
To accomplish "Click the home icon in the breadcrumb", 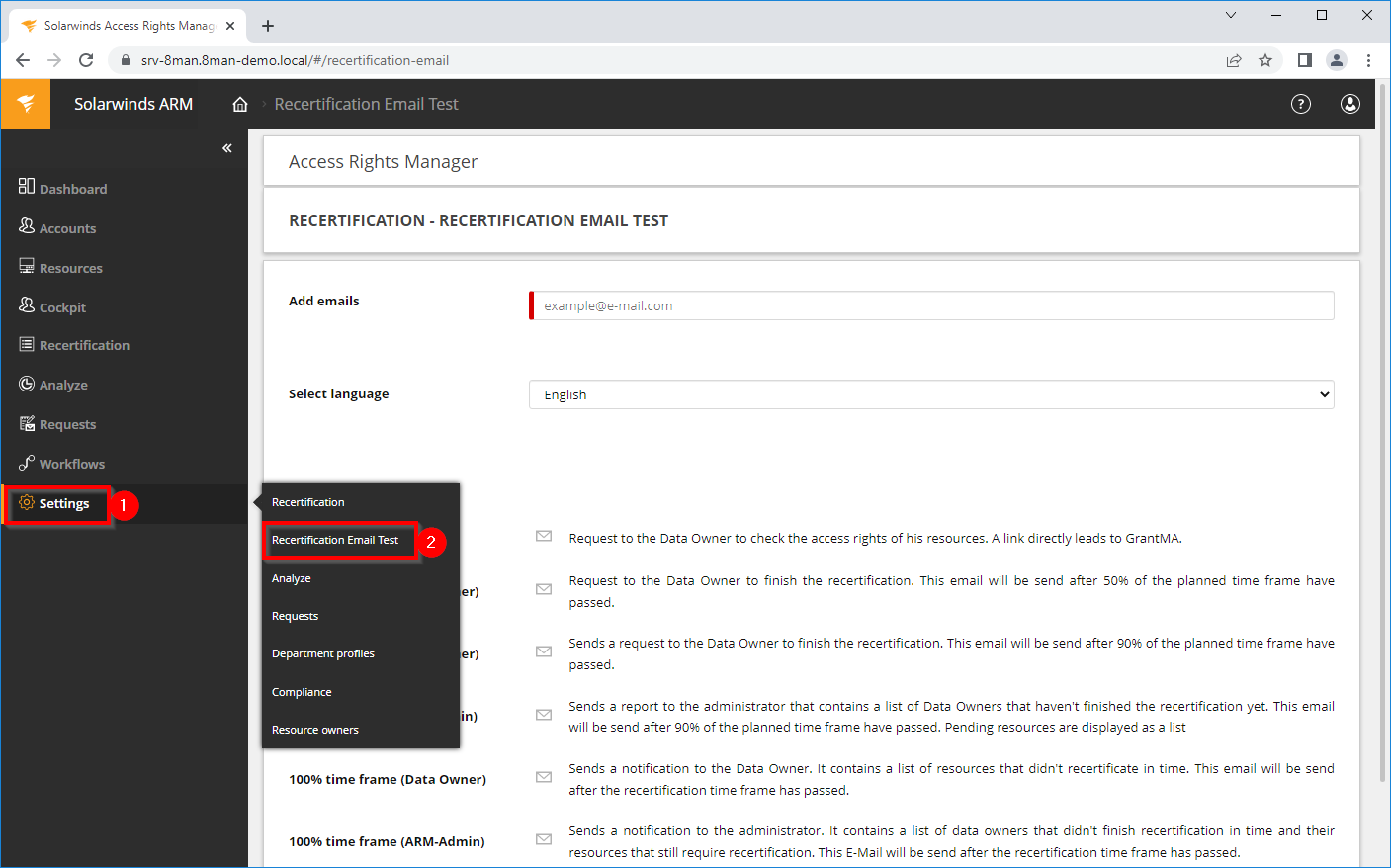I will (240, 104).
